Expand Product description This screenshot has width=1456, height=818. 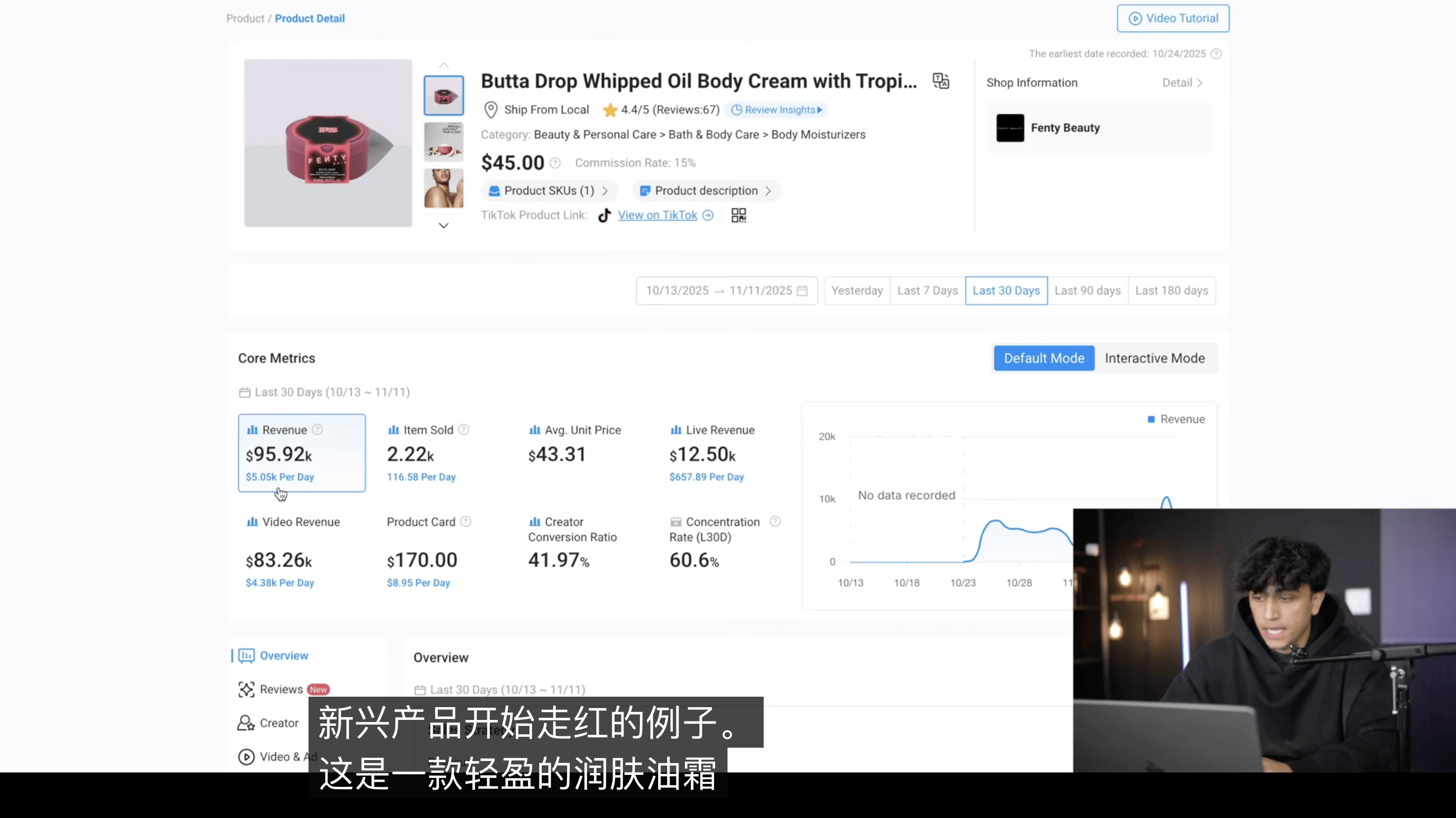click(706, 191)
